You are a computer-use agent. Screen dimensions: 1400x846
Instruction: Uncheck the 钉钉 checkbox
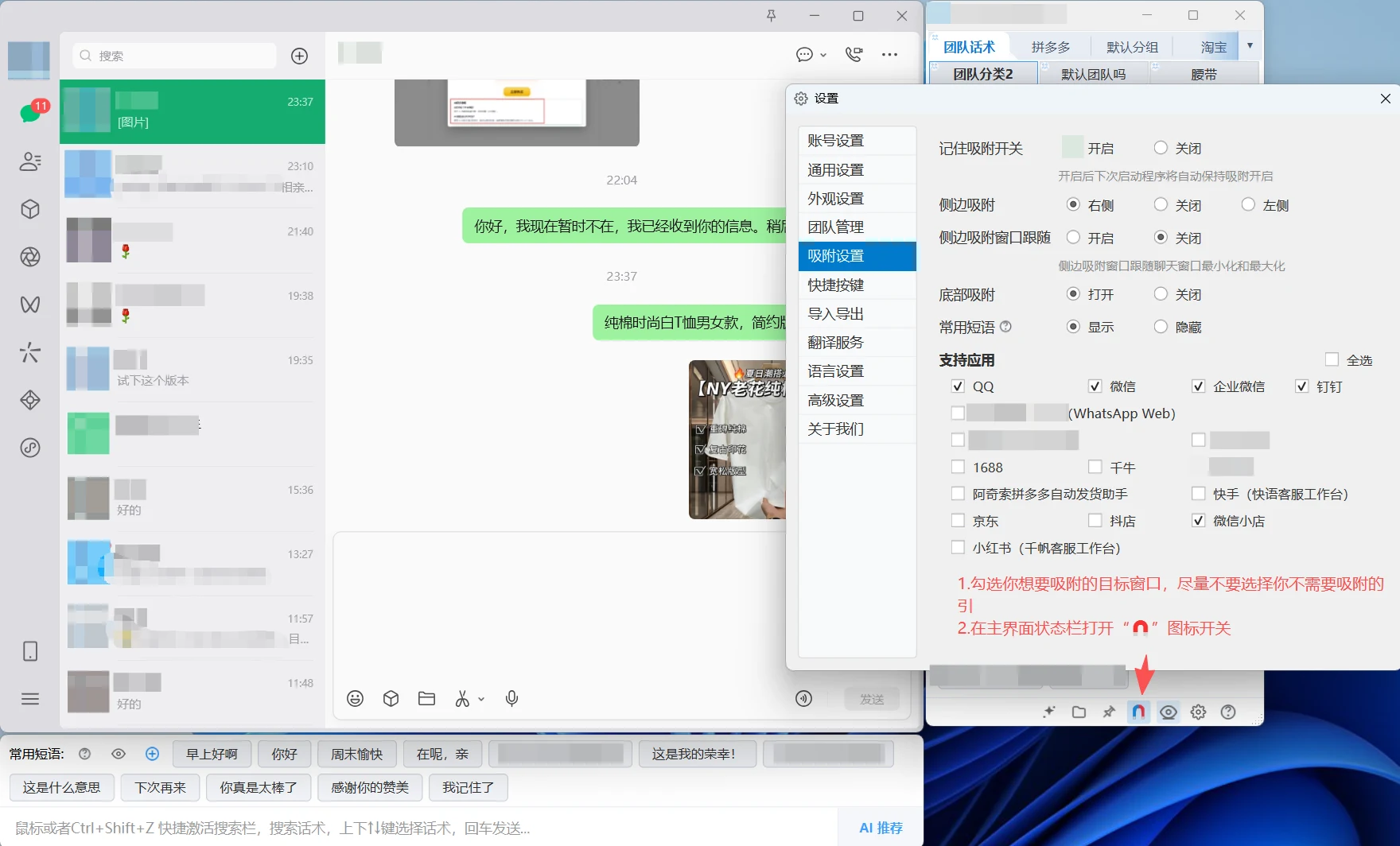[x=1301, y=386]
